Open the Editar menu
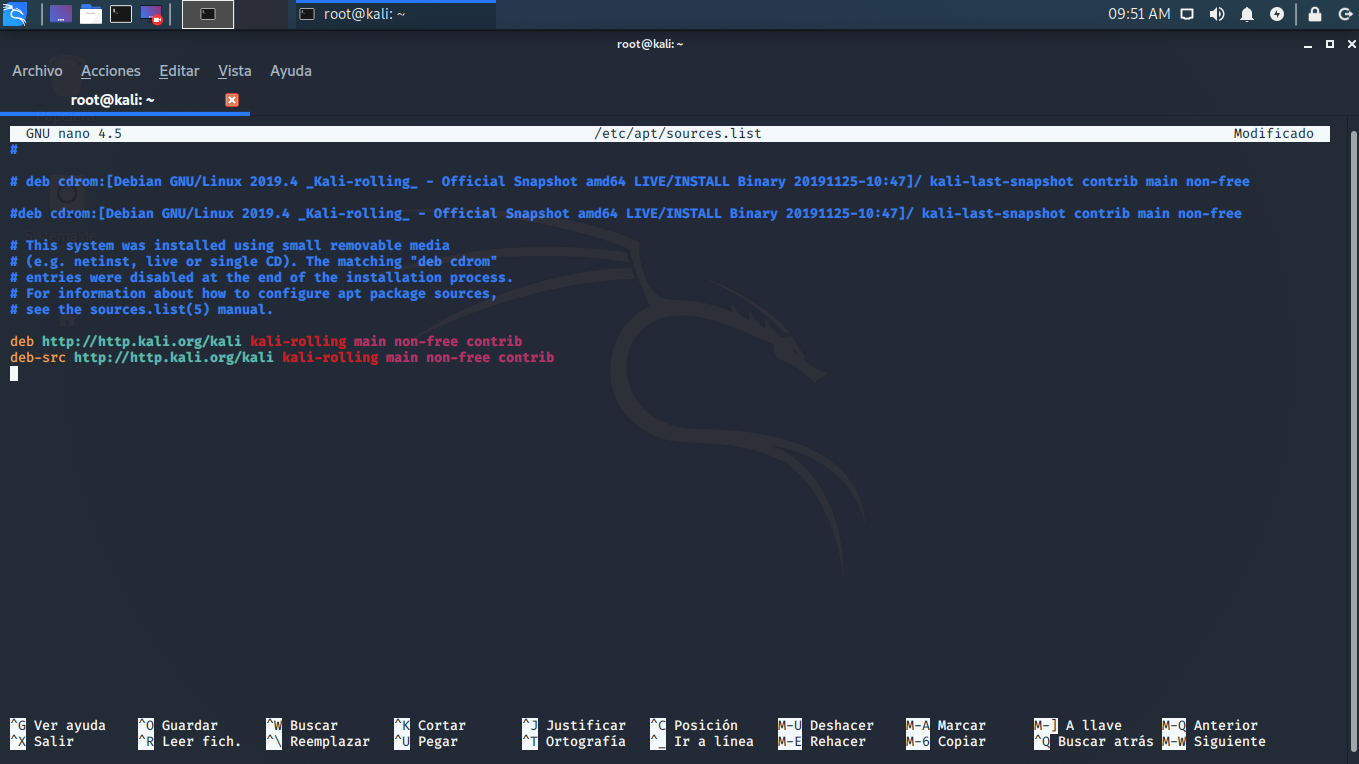 [179, 71]
